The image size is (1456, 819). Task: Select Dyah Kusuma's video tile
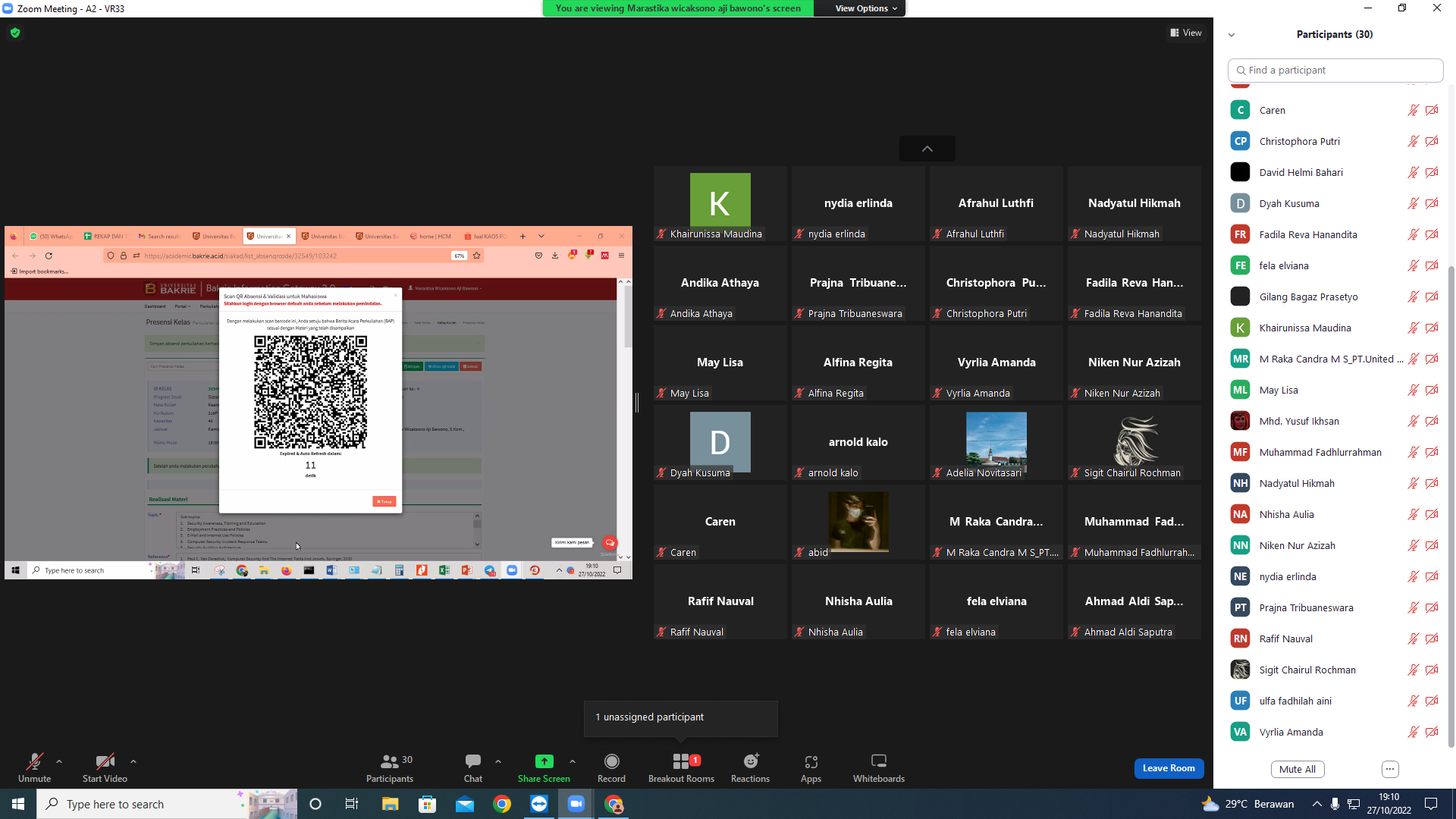(x=720, y=442)
